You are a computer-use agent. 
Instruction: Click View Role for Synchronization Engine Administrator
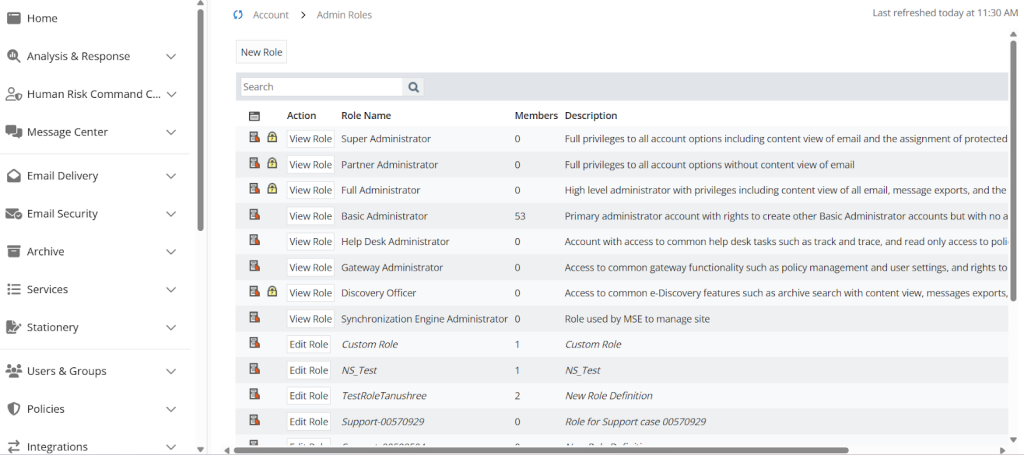(310, 319)
